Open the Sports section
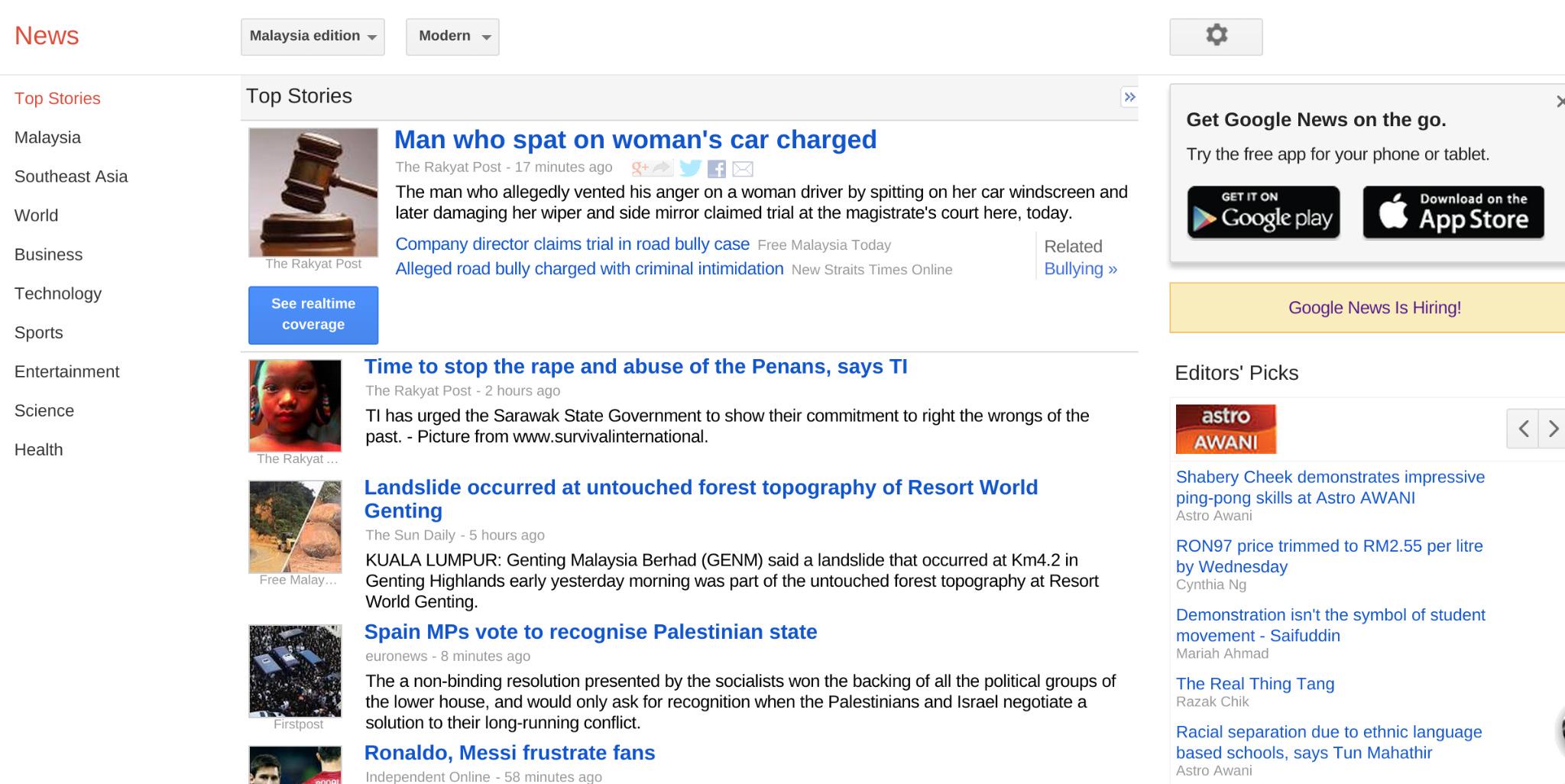Image resolution: width=1565 pixels, height=784 pixels. pyautogui.click(x=39, y=332)
